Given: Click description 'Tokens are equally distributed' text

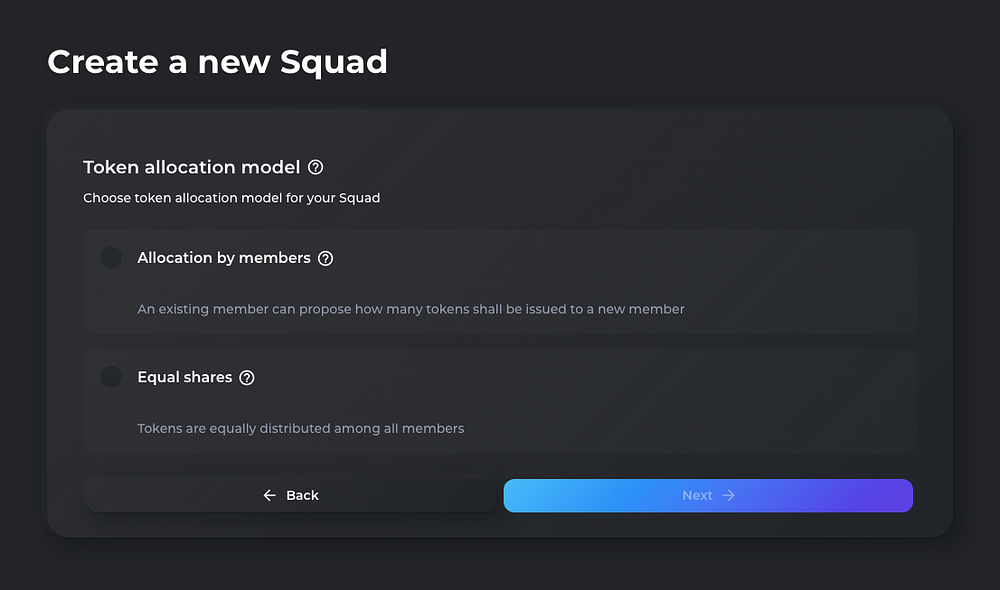Looking at the screenshot, I should (x=300, y=429).
